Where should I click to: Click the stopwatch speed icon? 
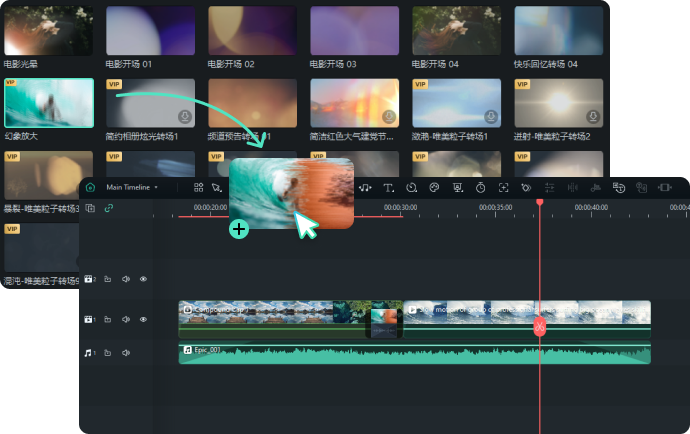pyautogui.click(x=480, y=187)
